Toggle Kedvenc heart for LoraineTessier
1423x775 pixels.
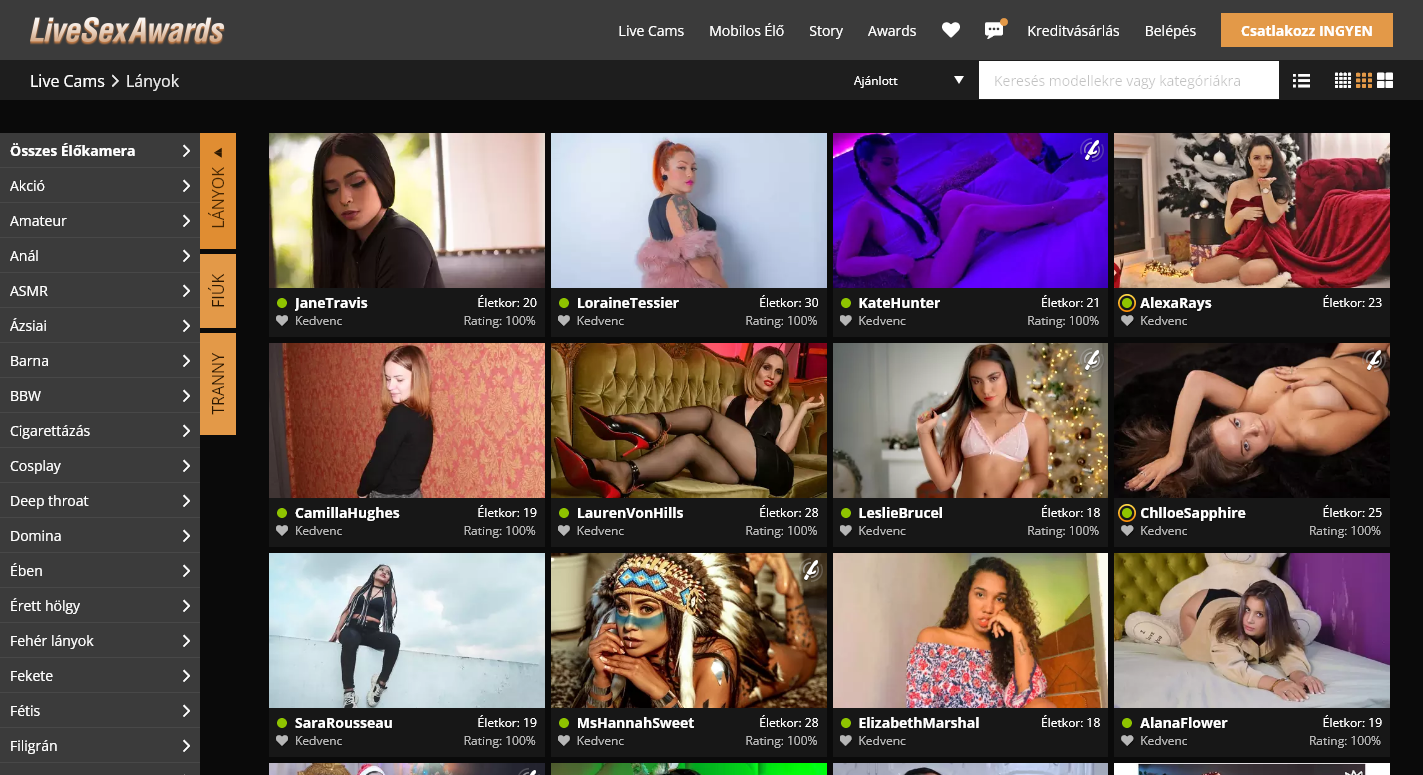(x=565, y=321)
